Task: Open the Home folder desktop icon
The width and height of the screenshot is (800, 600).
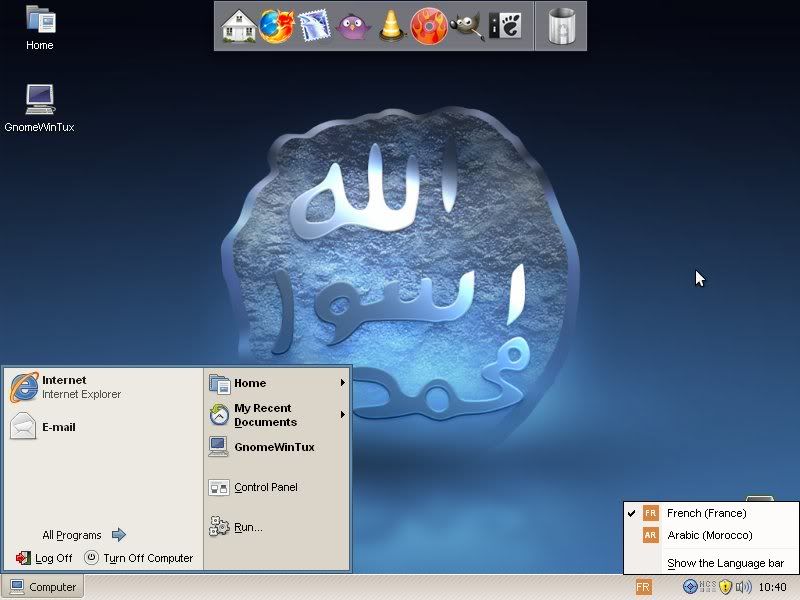Action: pyautogui.click(x=40, y=28)
